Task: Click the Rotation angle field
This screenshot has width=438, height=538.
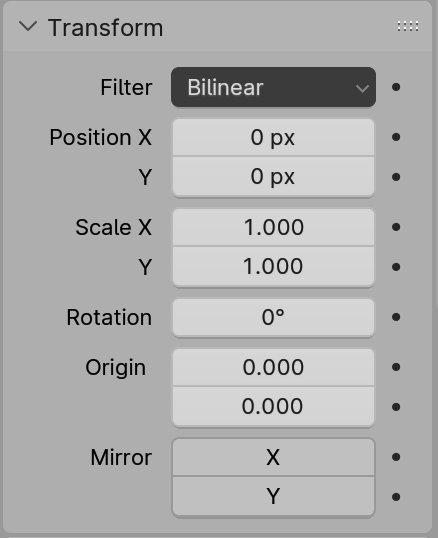Action: (273, 317)
